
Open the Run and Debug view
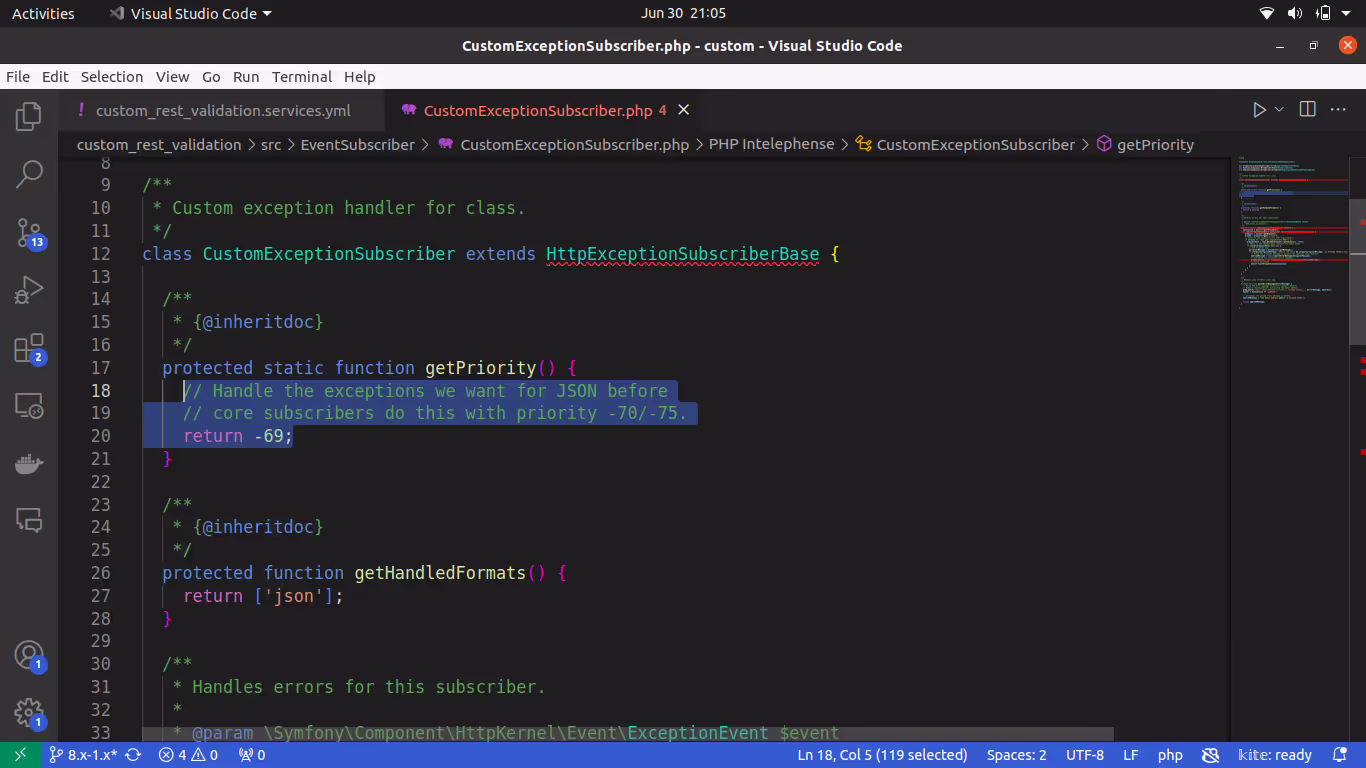pos(29,291)
